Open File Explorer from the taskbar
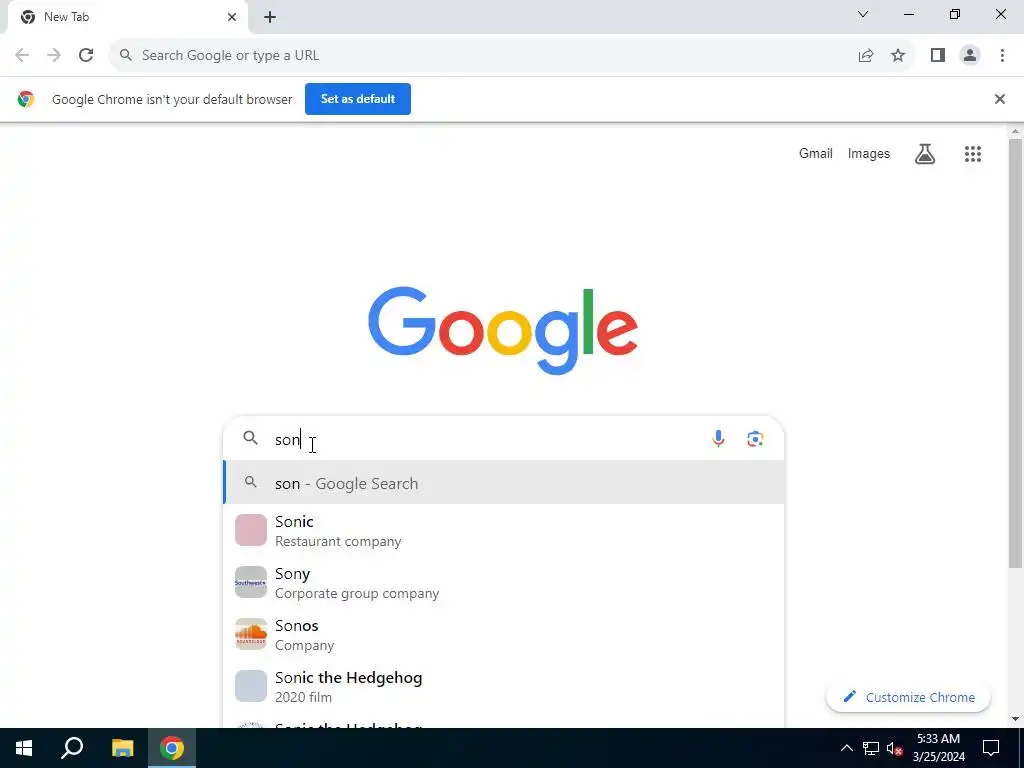 tap(122, 748)
